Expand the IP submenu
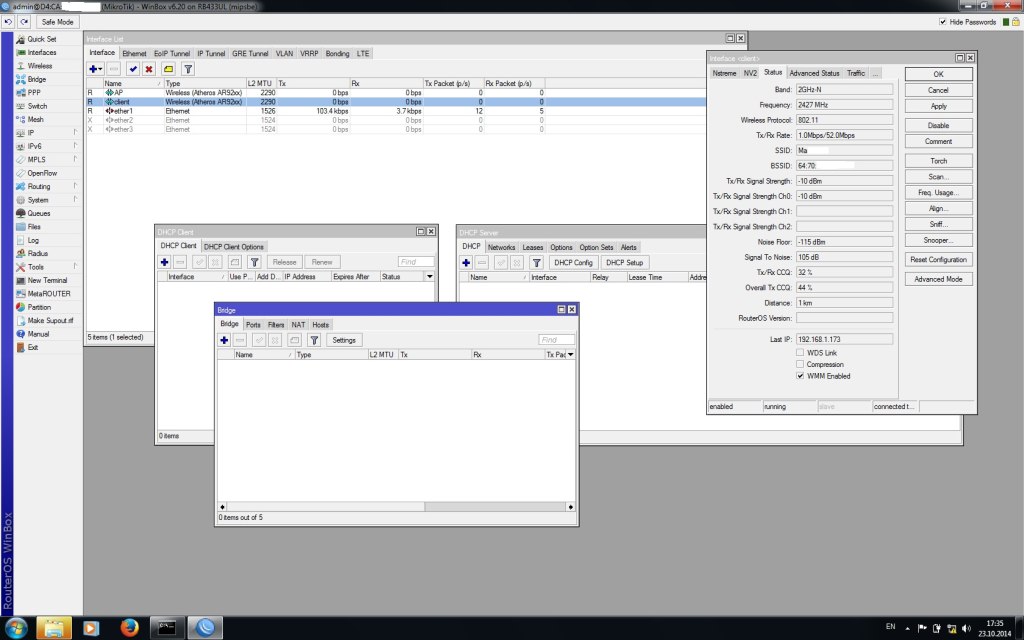Image resolution: width=1024 pixels, height=640 pixels. (x=75, y=133)
